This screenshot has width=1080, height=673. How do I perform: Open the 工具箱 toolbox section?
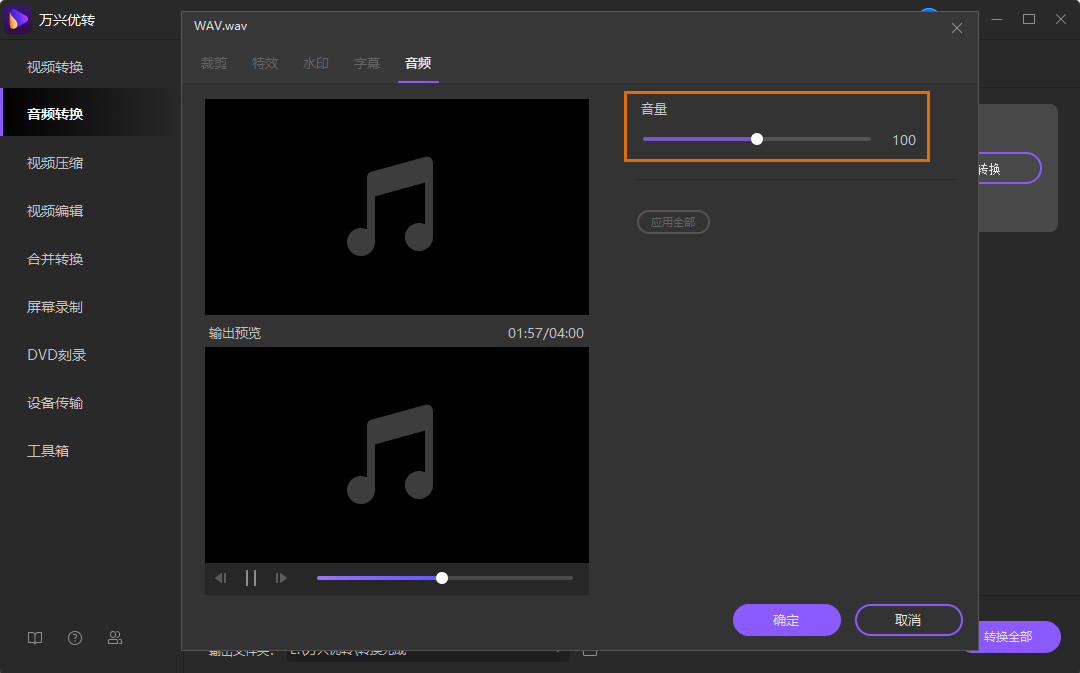[48, 450]
